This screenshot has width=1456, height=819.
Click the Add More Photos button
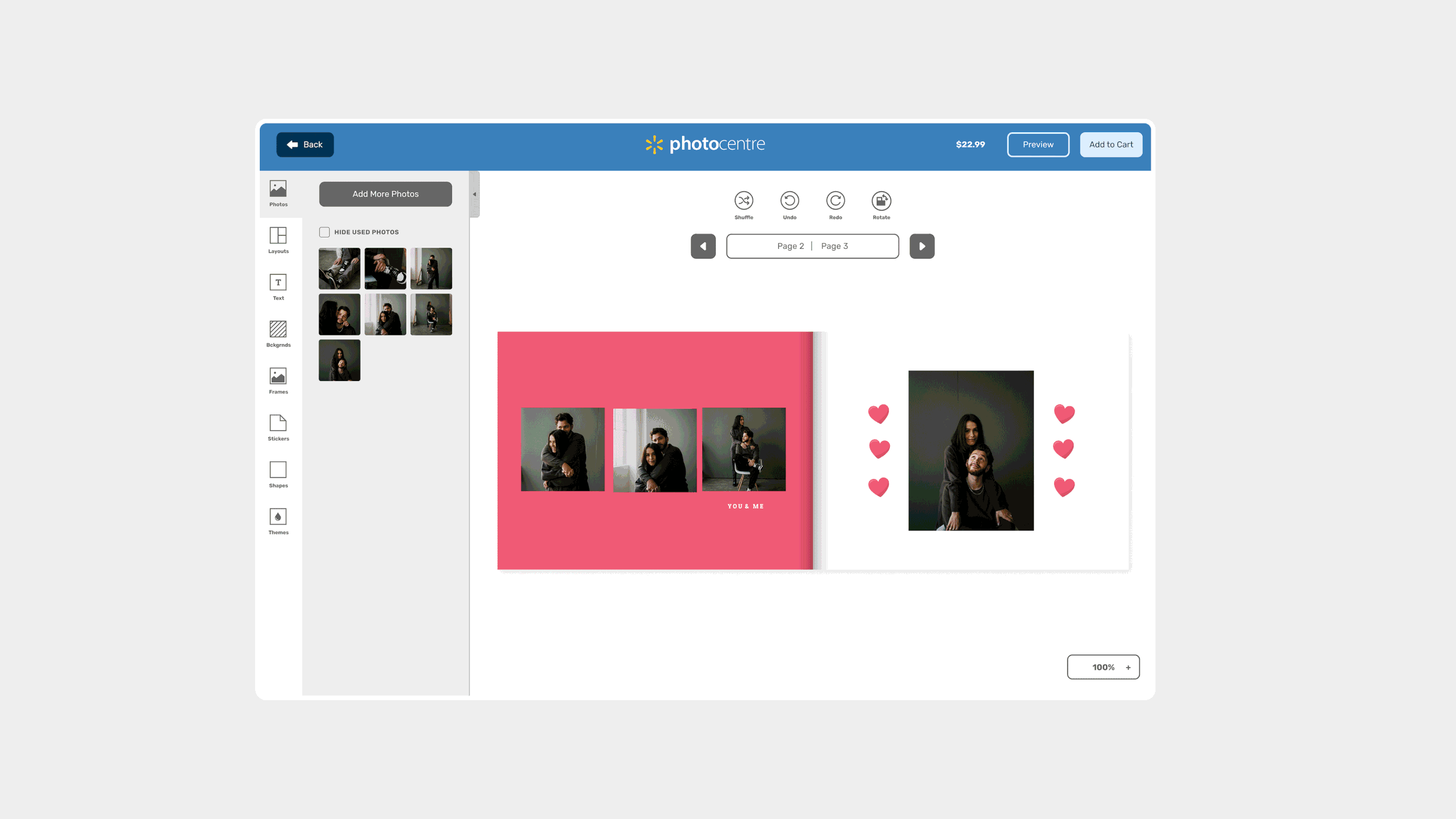coord(386,194)
